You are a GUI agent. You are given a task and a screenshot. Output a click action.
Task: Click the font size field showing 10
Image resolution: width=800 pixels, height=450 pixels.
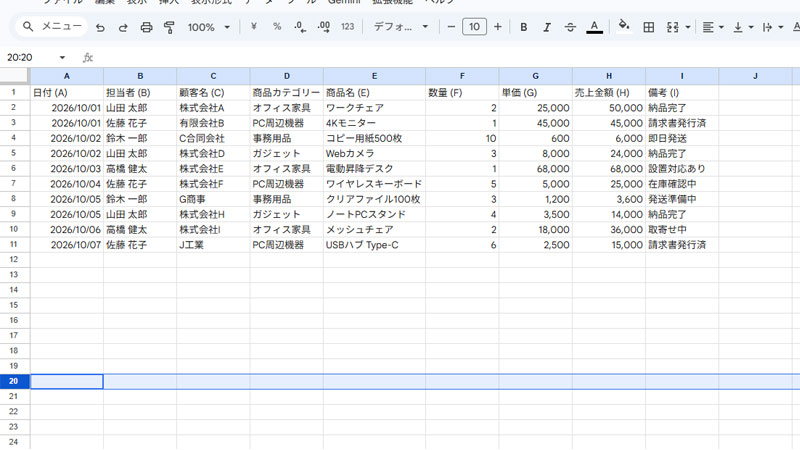[x=474, y=27]
